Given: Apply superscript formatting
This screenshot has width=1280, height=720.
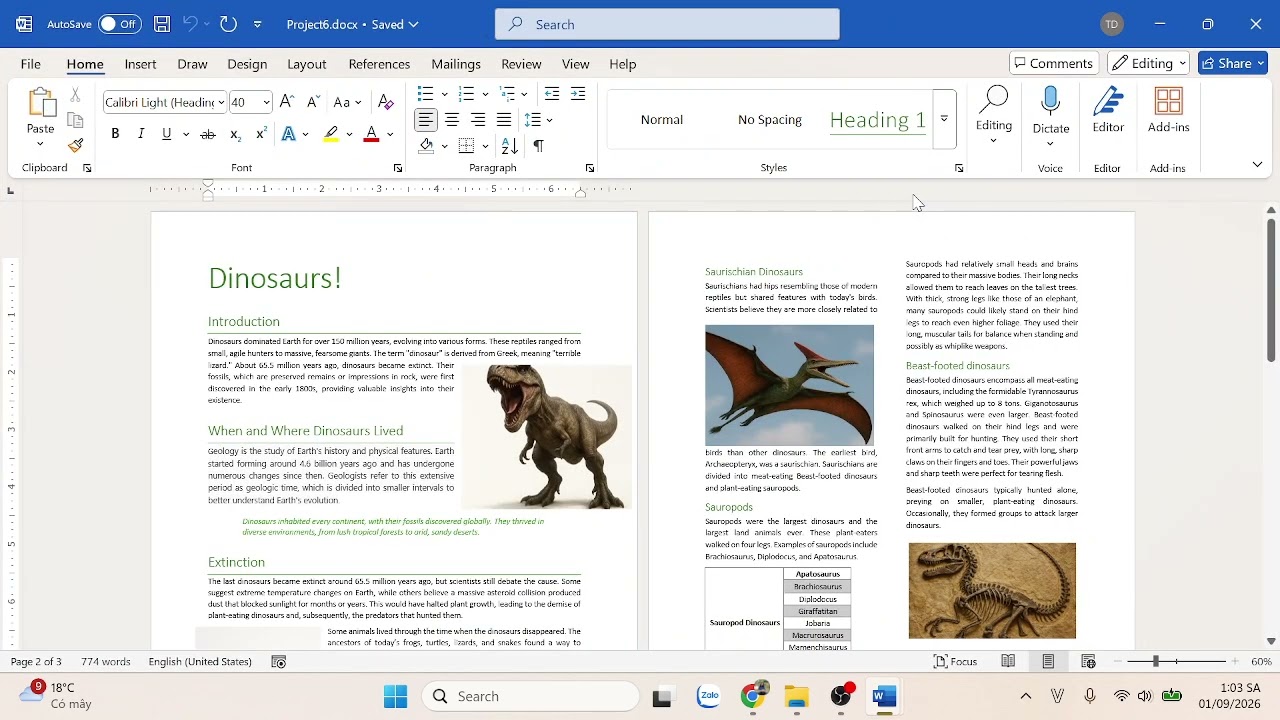Looking at the screenshot, I should [x=261, y=134].
